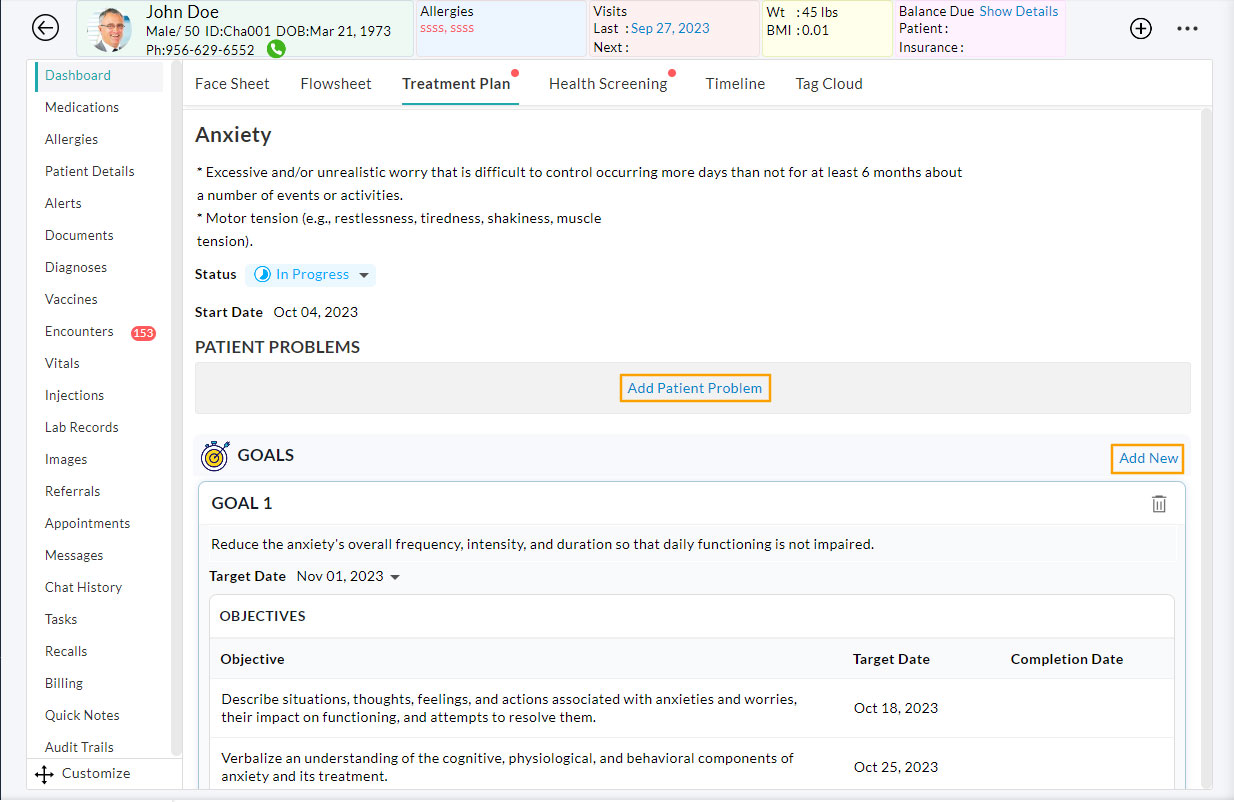This screenshot has height=802, width=1234.
Task: Click the Goals target icon
Action: click(214, 456)
